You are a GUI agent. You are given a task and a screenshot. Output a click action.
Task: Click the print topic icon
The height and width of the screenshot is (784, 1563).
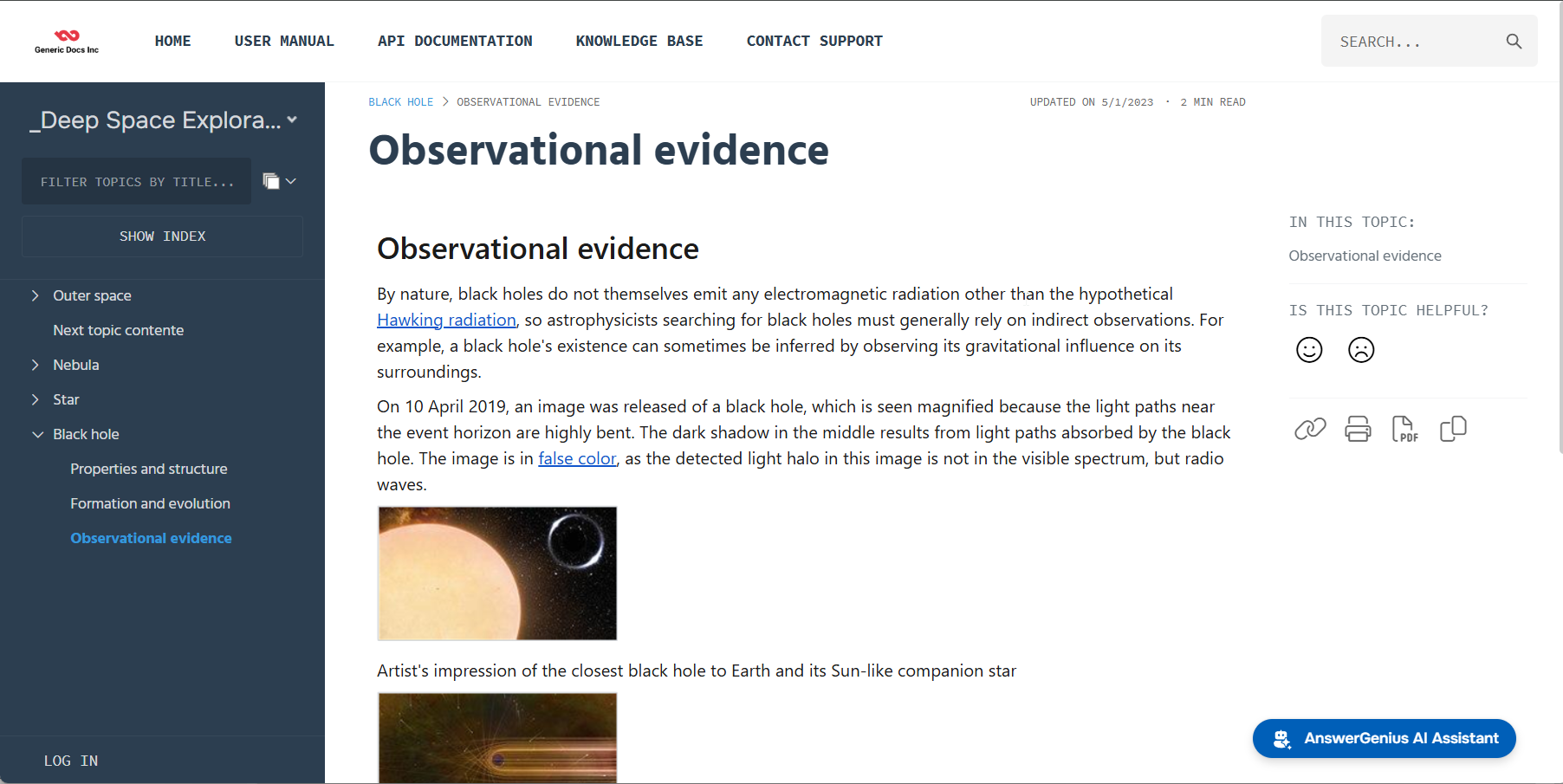[1358, 429]
